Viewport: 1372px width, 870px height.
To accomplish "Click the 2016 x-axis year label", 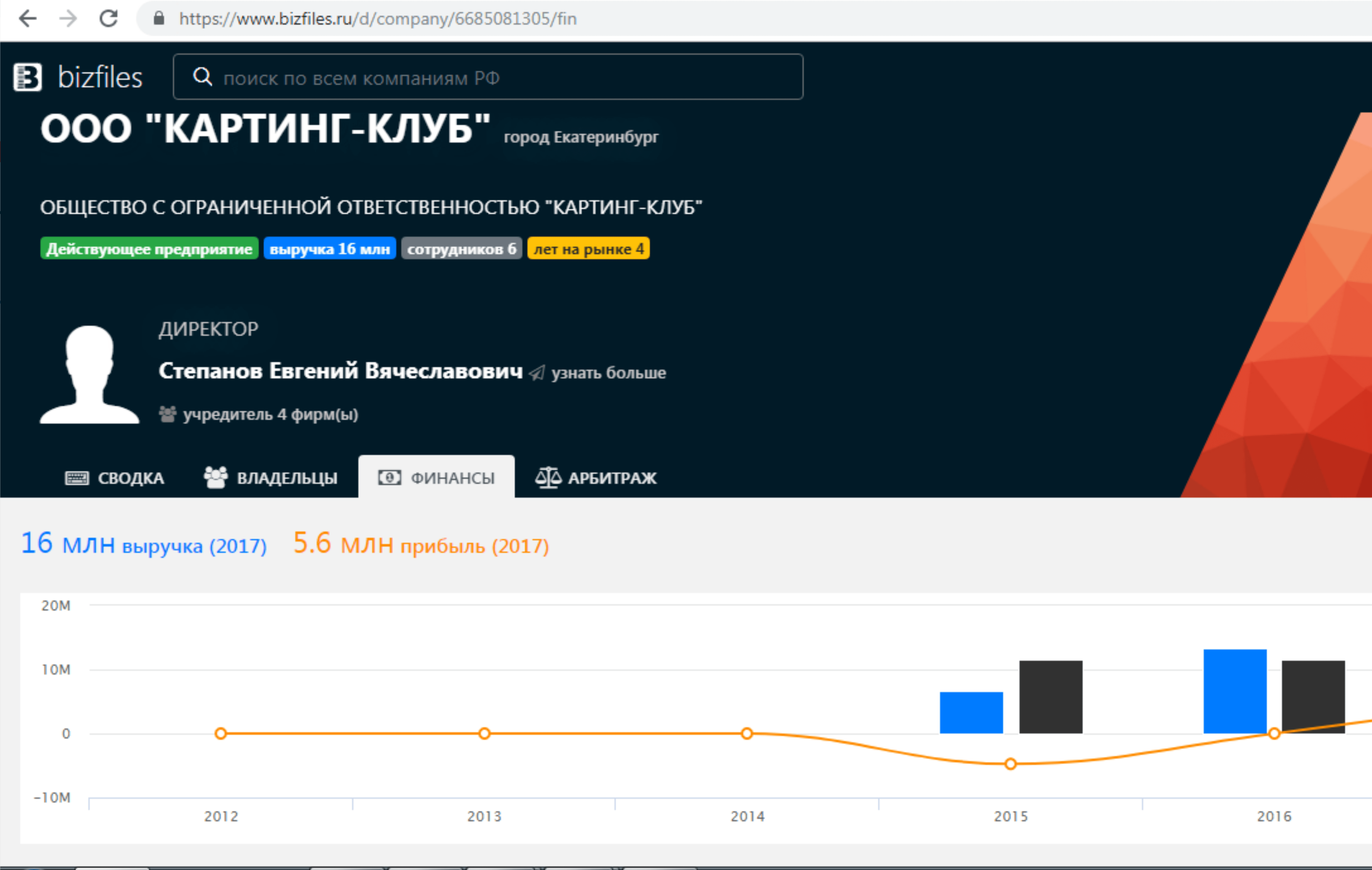I will coord(1274,817).
